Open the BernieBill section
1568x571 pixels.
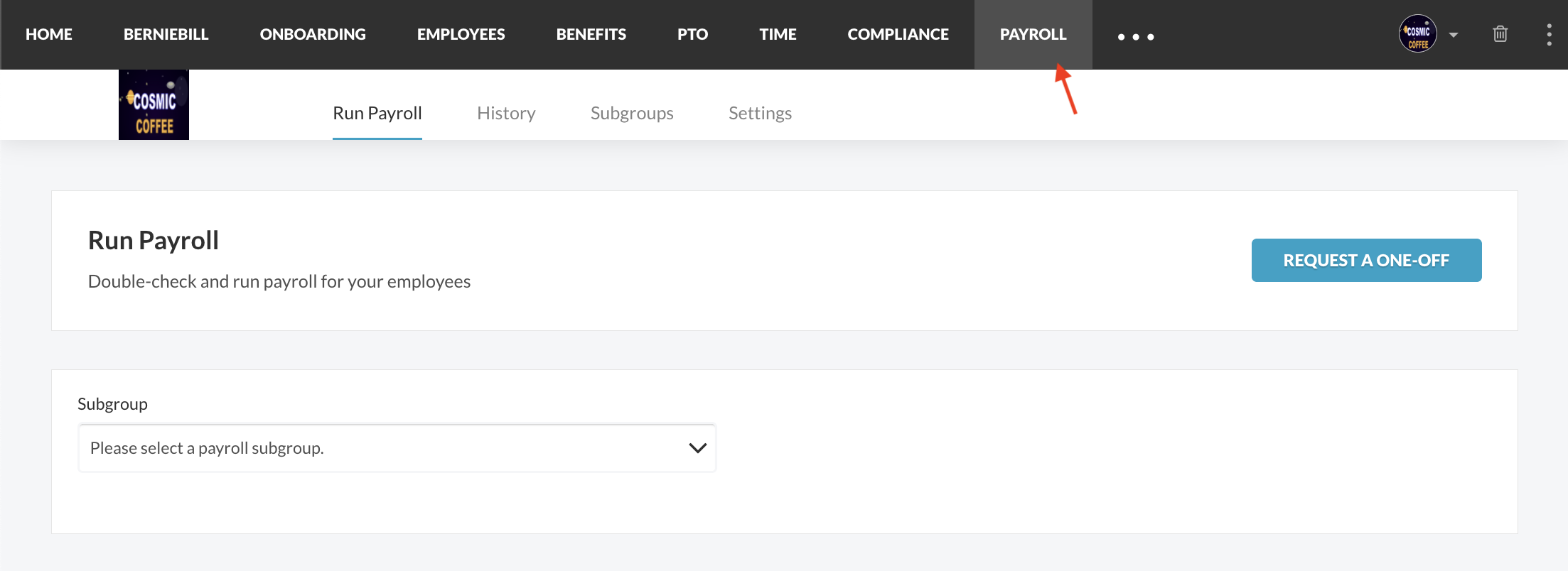click(x=166, y=34)
